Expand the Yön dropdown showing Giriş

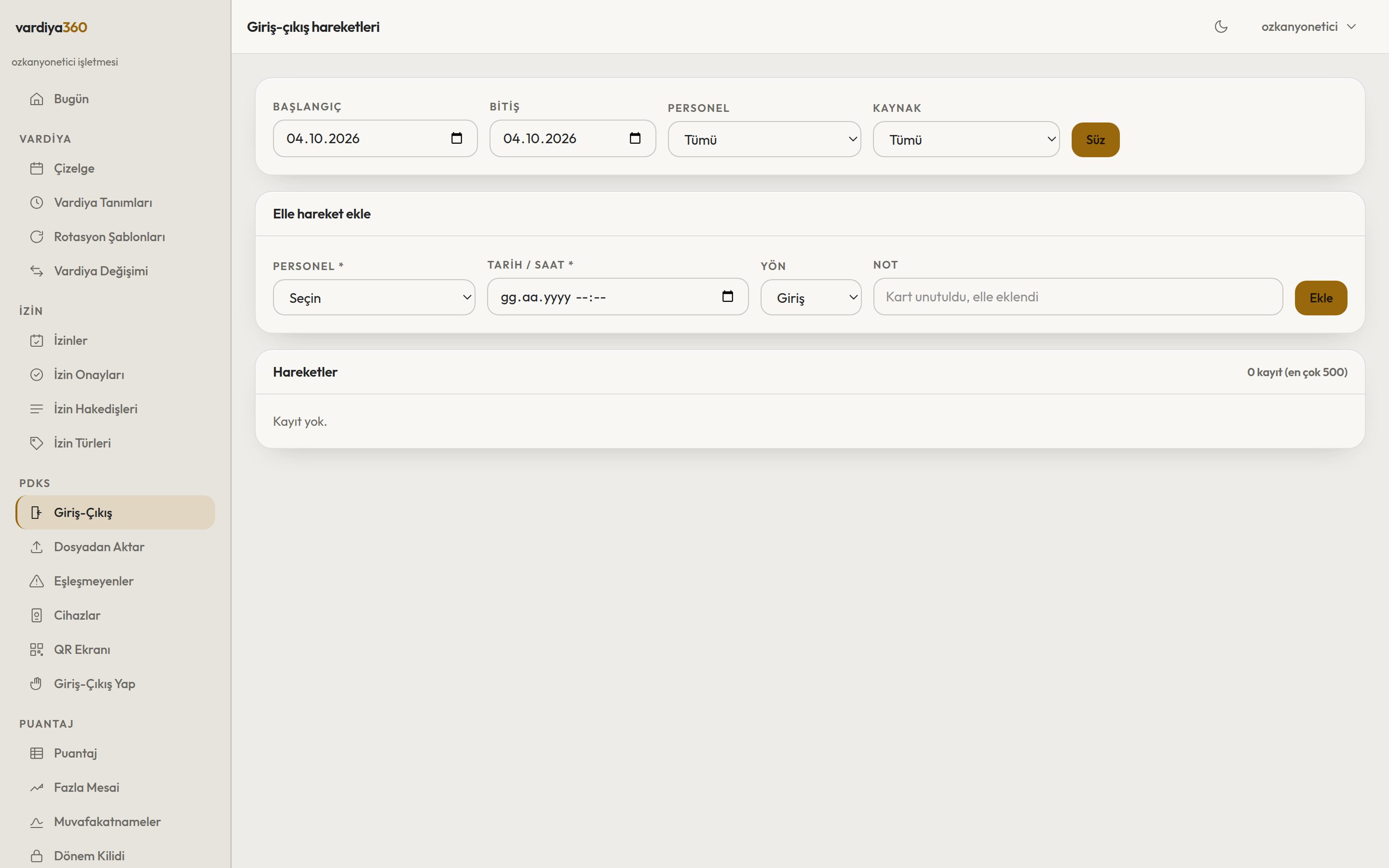click(x=811, y=298)
